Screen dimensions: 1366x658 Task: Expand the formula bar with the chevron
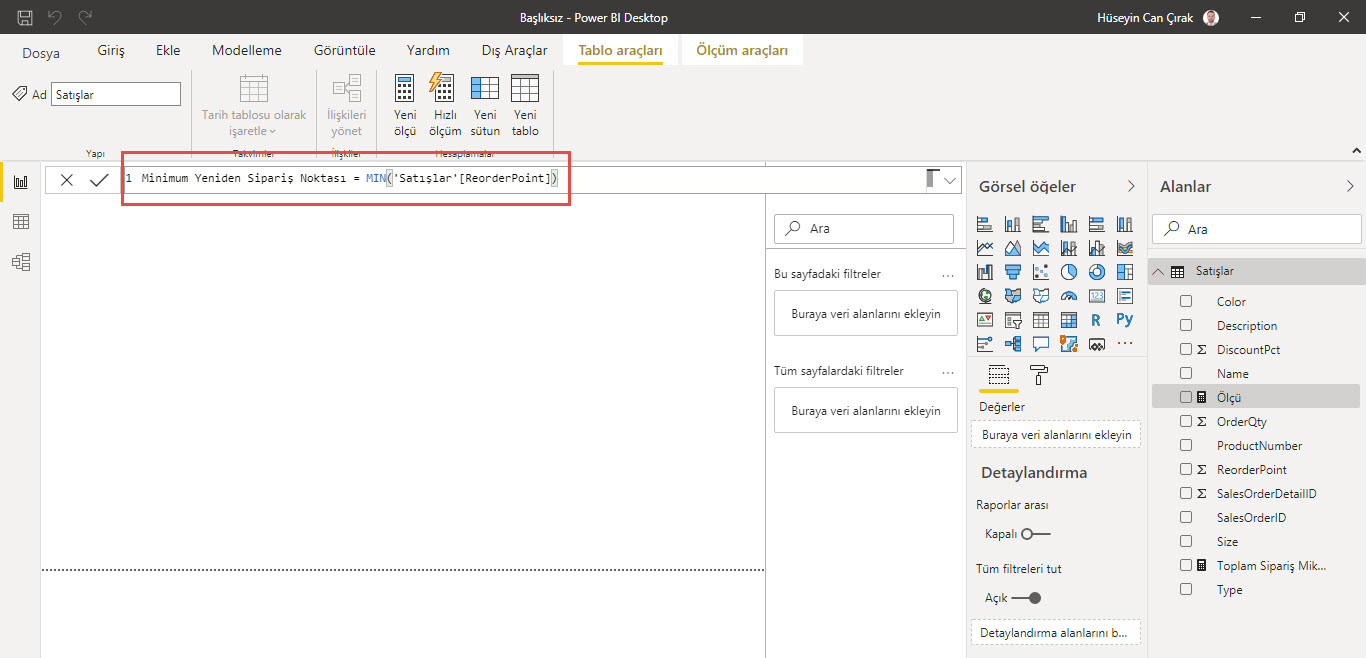(x=949, y=180)
